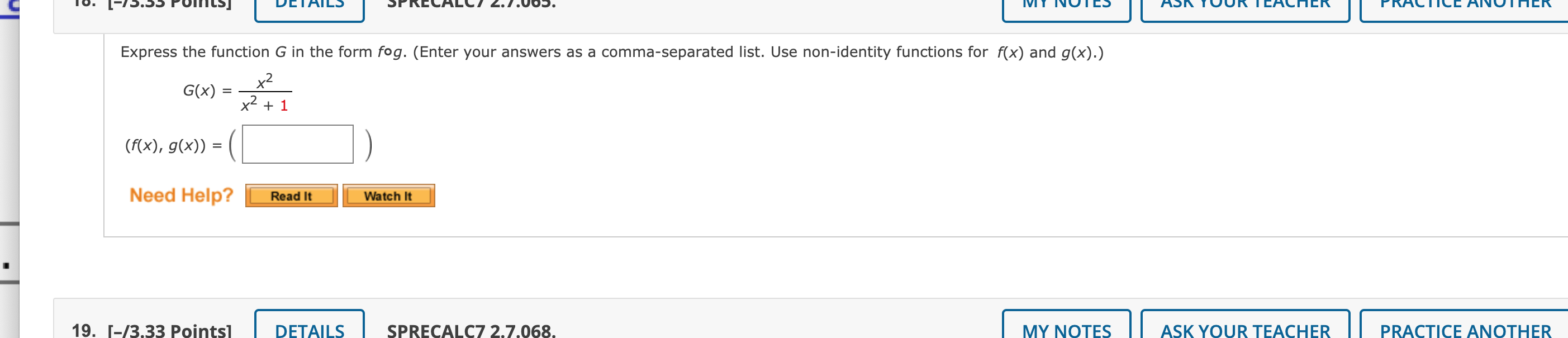Expand DETAILS above the G(x) problem

pos(309,6)
